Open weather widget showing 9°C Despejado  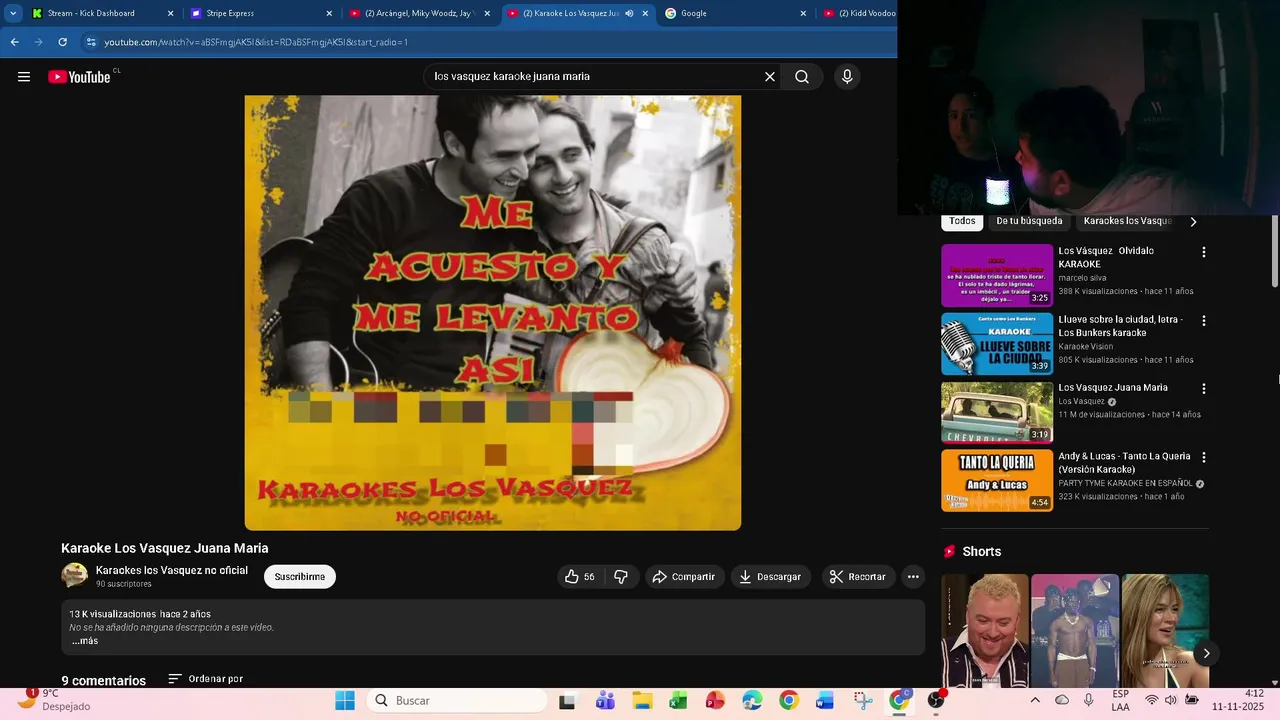(x=55, y=700)
